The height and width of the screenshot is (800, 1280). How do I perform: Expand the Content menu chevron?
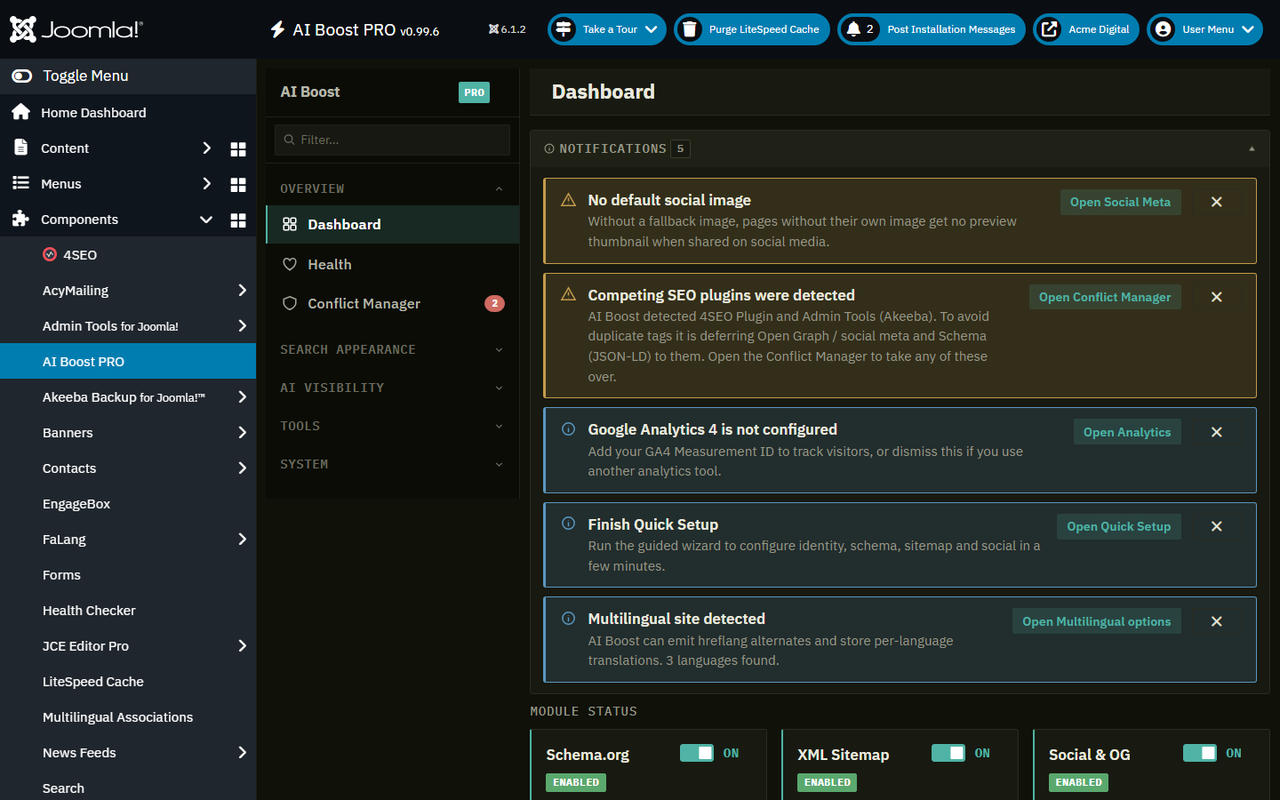click(x=207, y=148)
